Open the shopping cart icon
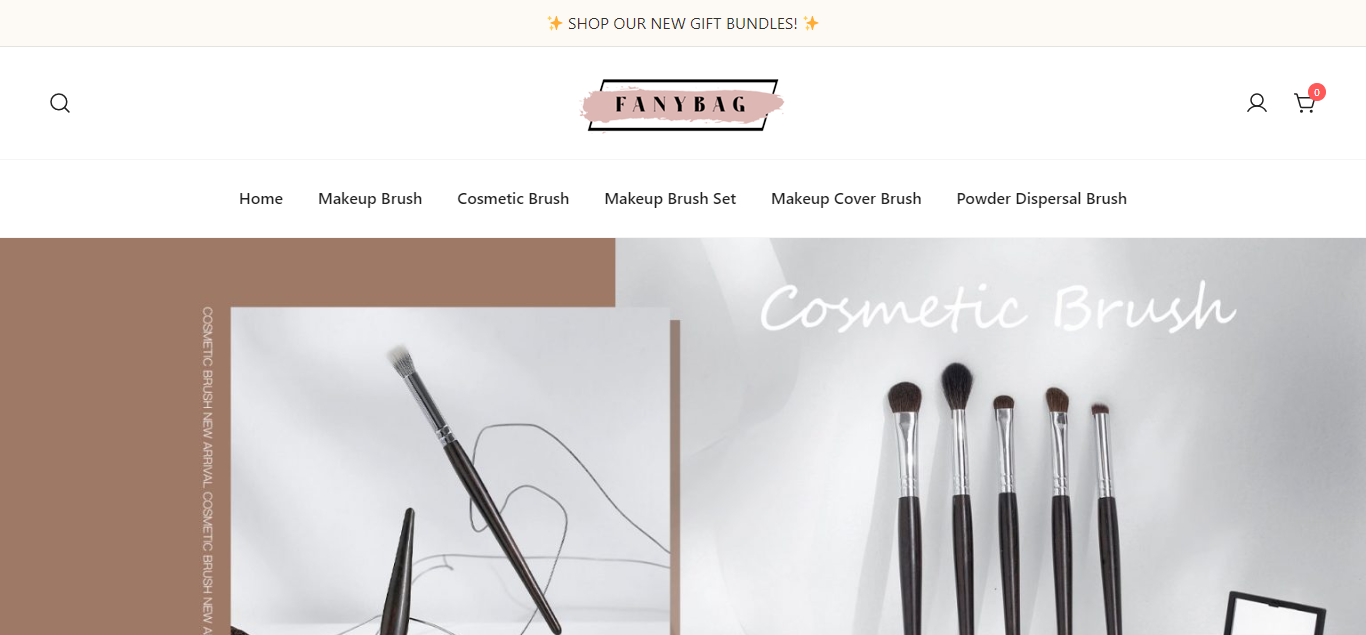Image resolution: width=1366 pixels, height=635 pixels. pos(1305,103)
